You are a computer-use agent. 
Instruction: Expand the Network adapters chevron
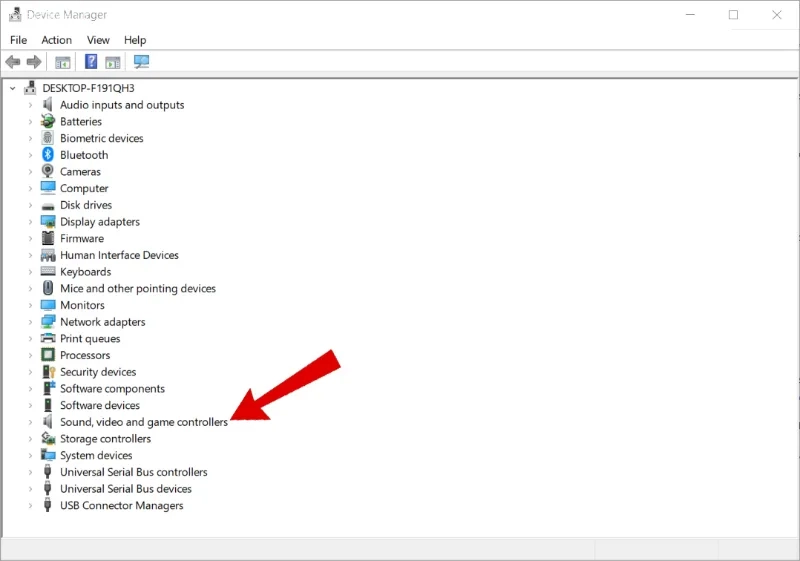[x=30, y=322]
